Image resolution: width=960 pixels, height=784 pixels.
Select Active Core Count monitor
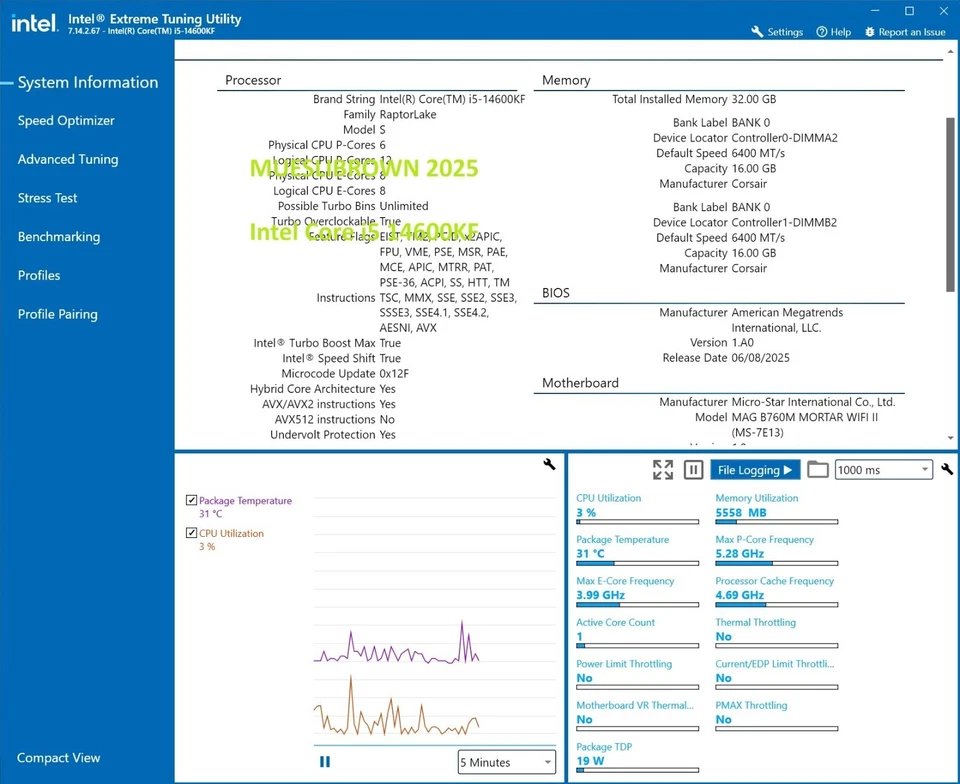coord(637,632)
